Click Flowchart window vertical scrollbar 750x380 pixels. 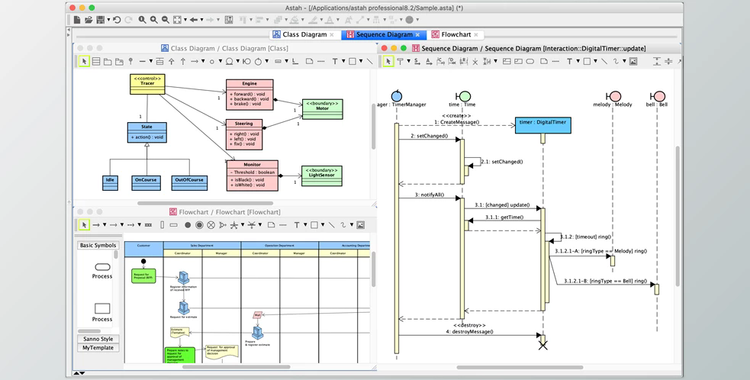[x=373, y=269]
